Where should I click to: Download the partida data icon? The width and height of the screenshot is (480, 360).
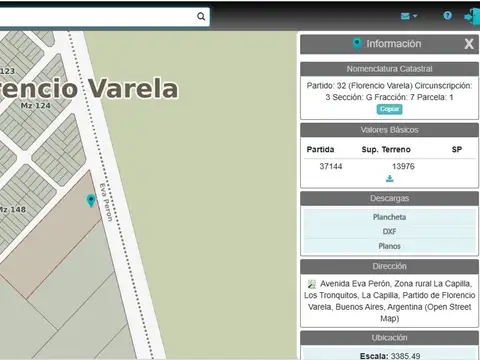tap(389, 179)
